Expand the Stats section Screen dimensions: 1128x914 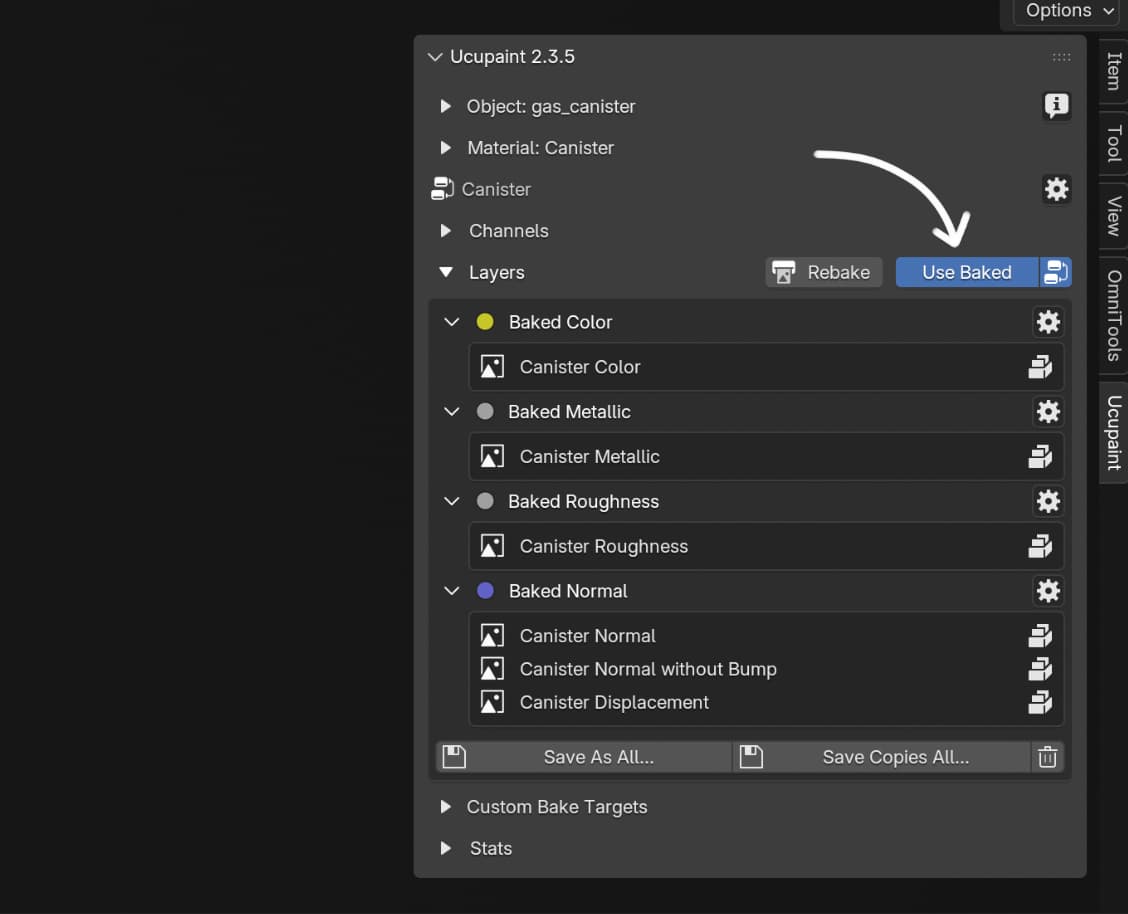445,849
